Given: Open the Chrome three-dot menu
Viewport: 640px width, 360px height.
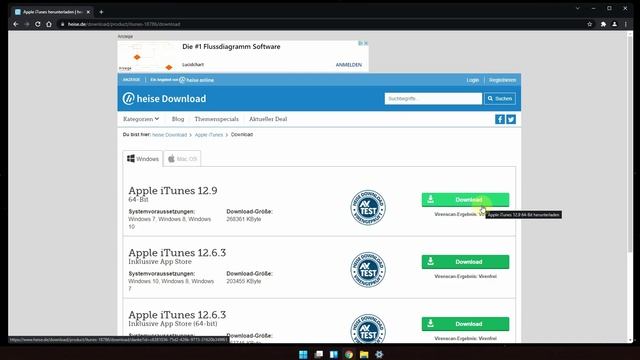Looking at the screenshot, I should coord(625,24).
